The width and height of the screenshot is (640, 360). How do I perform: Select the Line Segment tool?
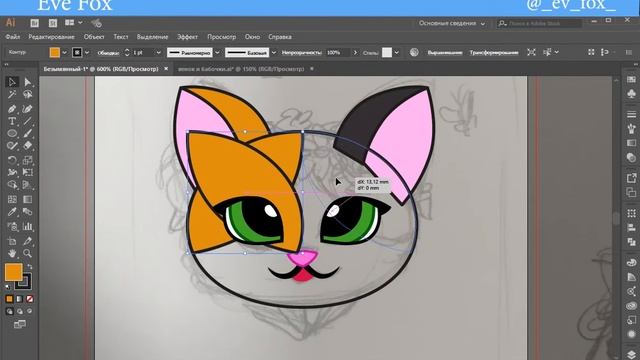click(x=27, y=121)
